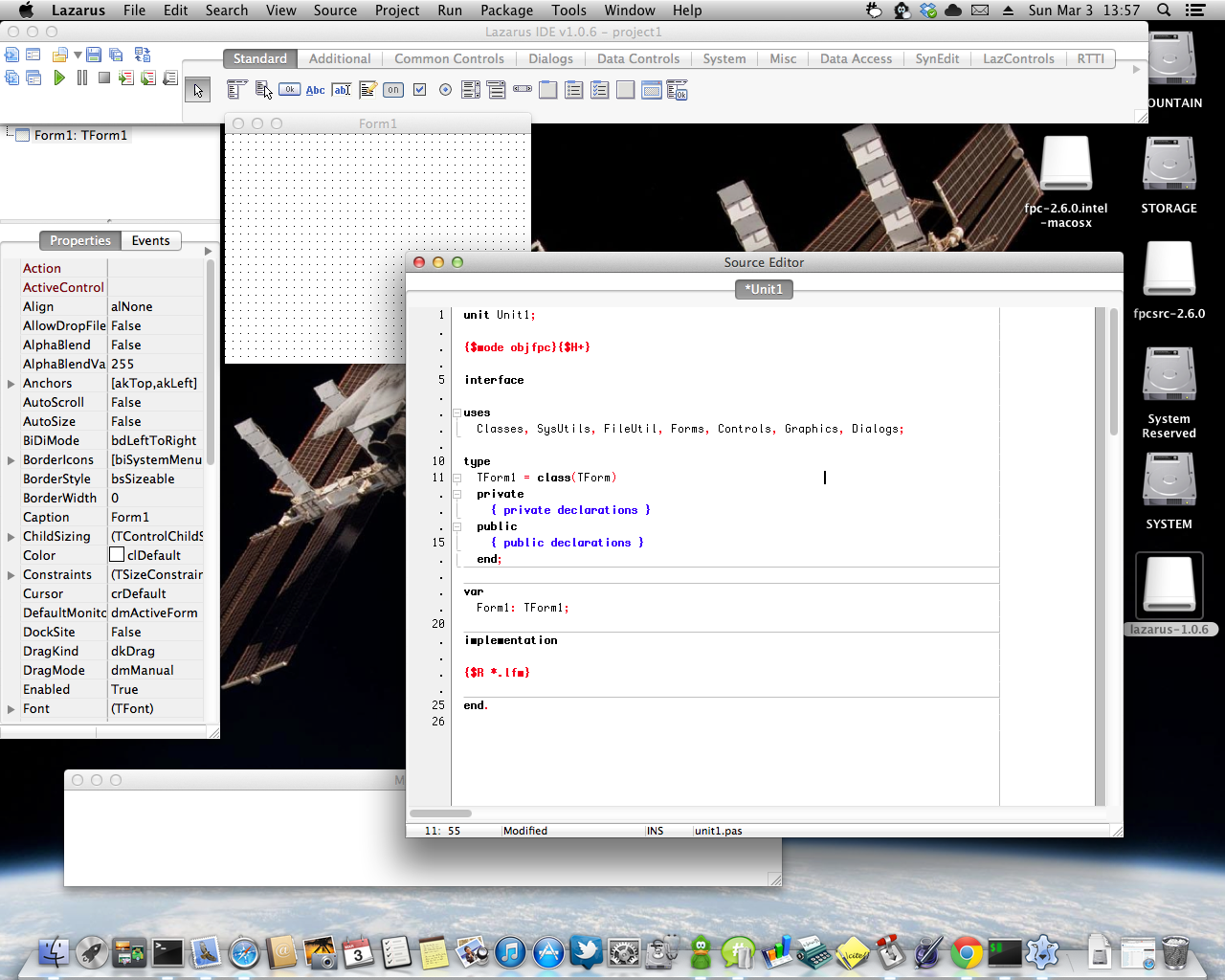Expand the Anchors property

11,383
